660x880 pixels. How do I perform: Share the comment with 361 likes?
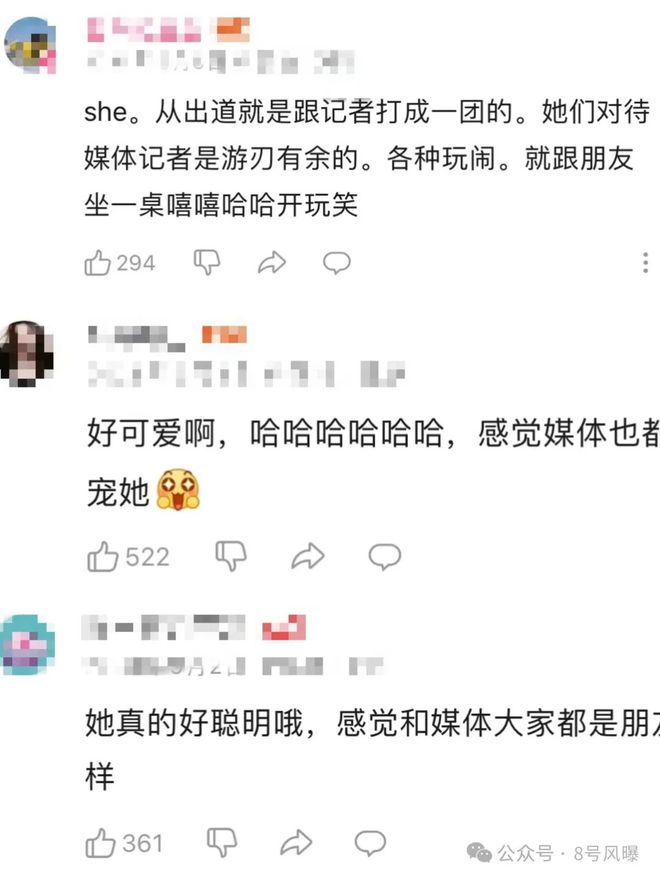(x=296, y=843)
